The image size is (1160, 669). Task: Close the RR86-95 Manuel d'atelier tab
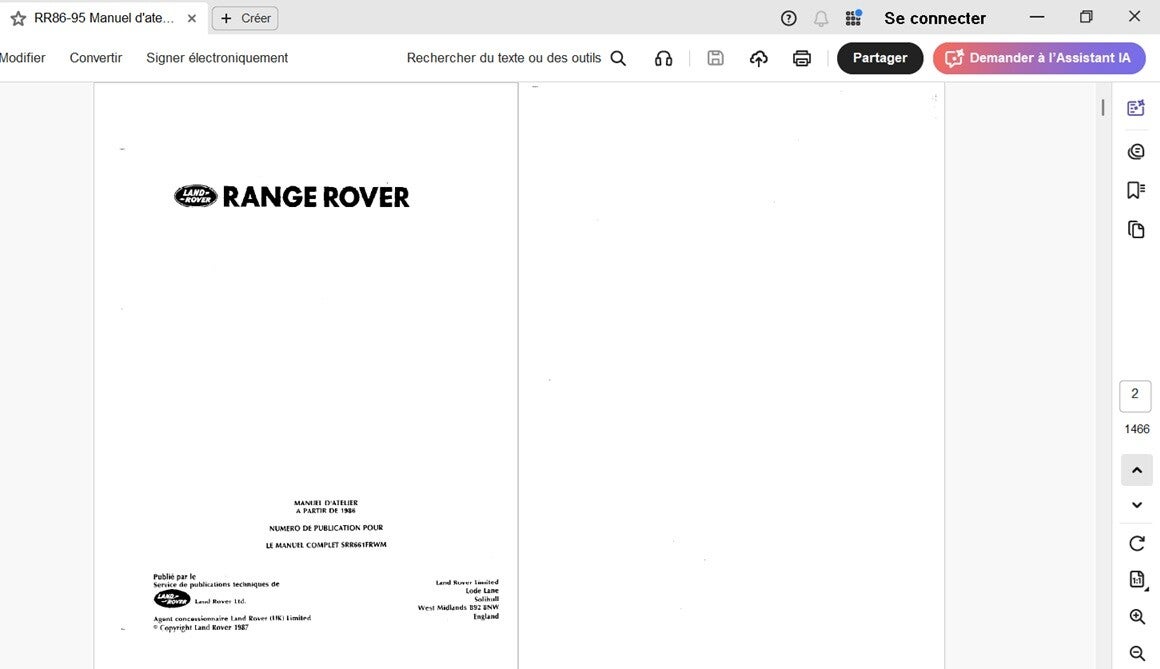pos(192,19)
